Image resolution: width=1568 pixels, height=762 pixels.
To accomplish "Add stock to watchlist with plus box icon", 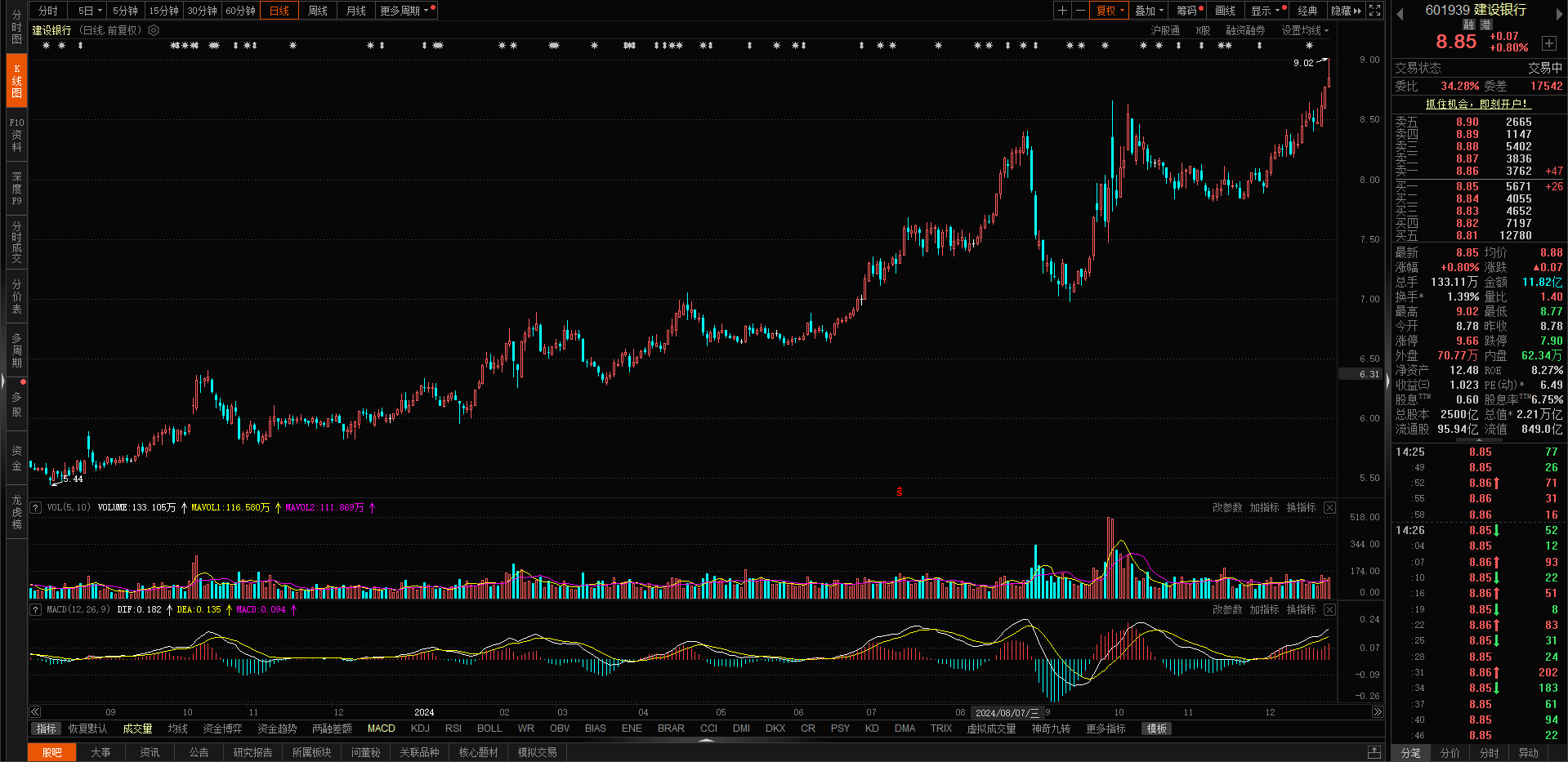I will pos(1548,43).
